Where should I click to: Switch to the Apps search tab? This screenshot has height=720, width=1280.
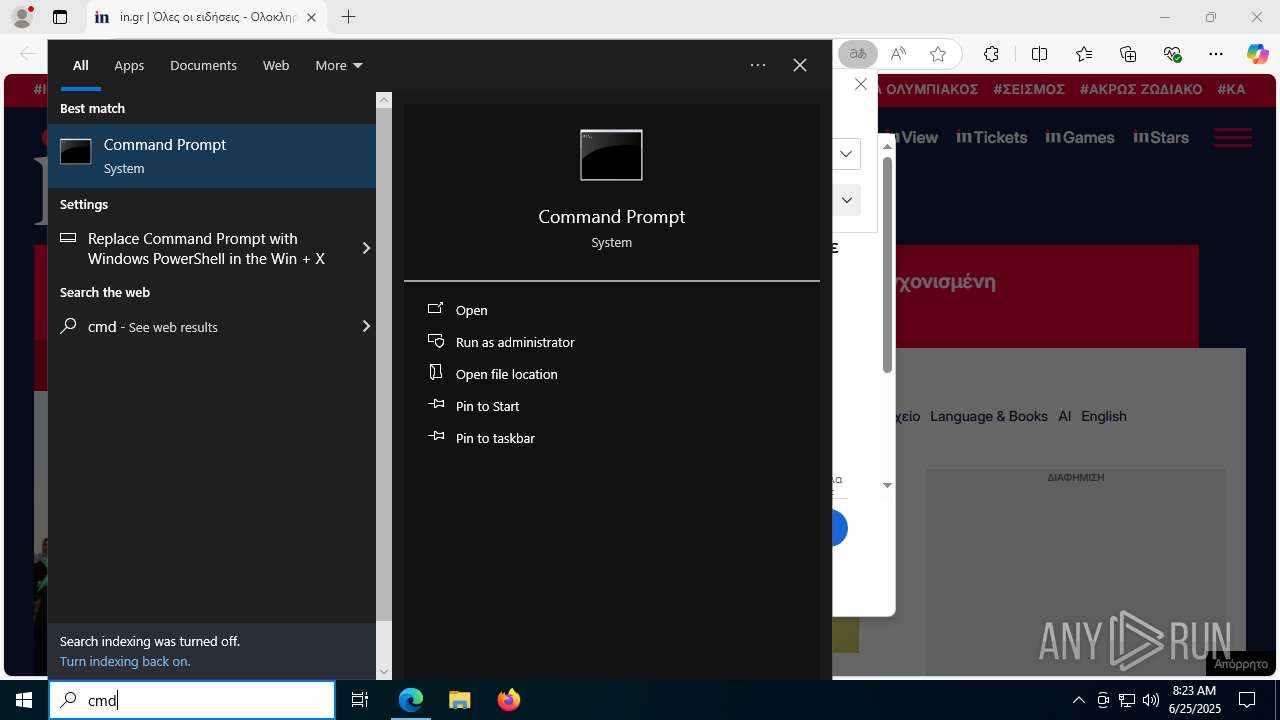[129, 65]
